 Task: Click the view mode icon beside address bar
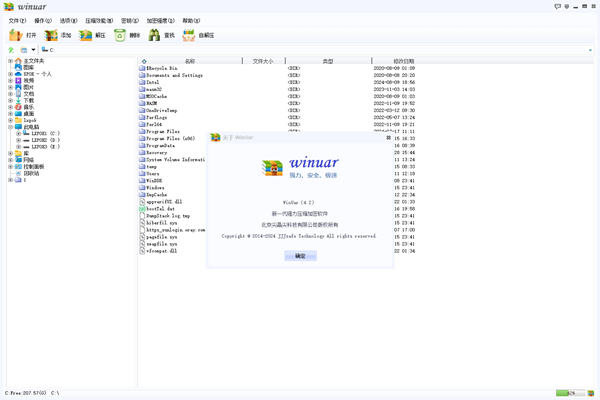pyautogui.click(x=24, y=50)
